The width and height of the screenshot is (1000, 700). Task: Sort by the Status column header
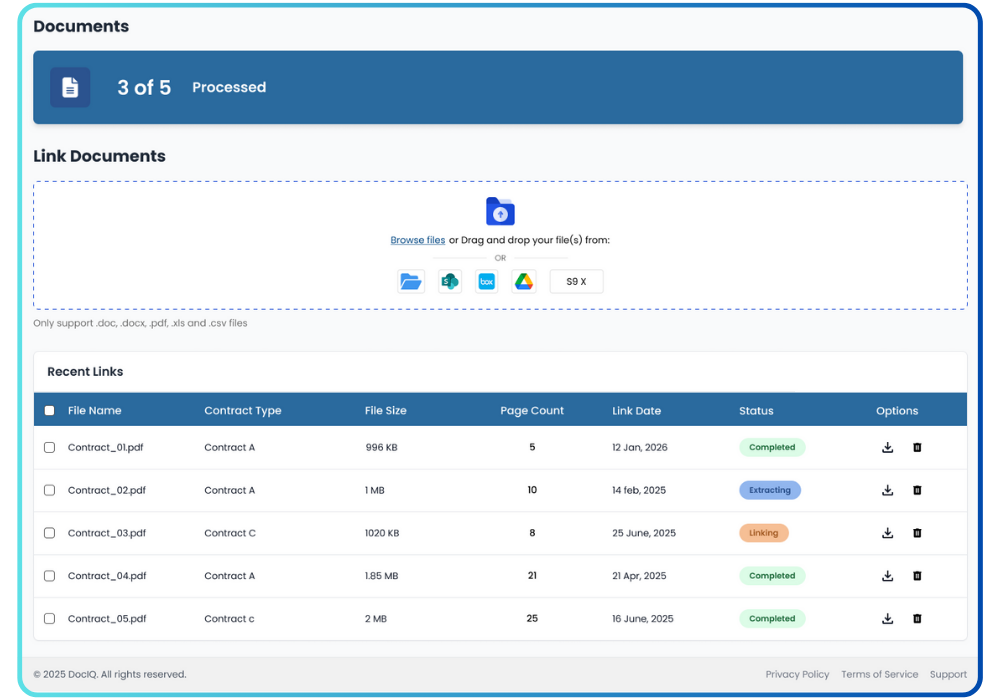click(x=756, y=411)
